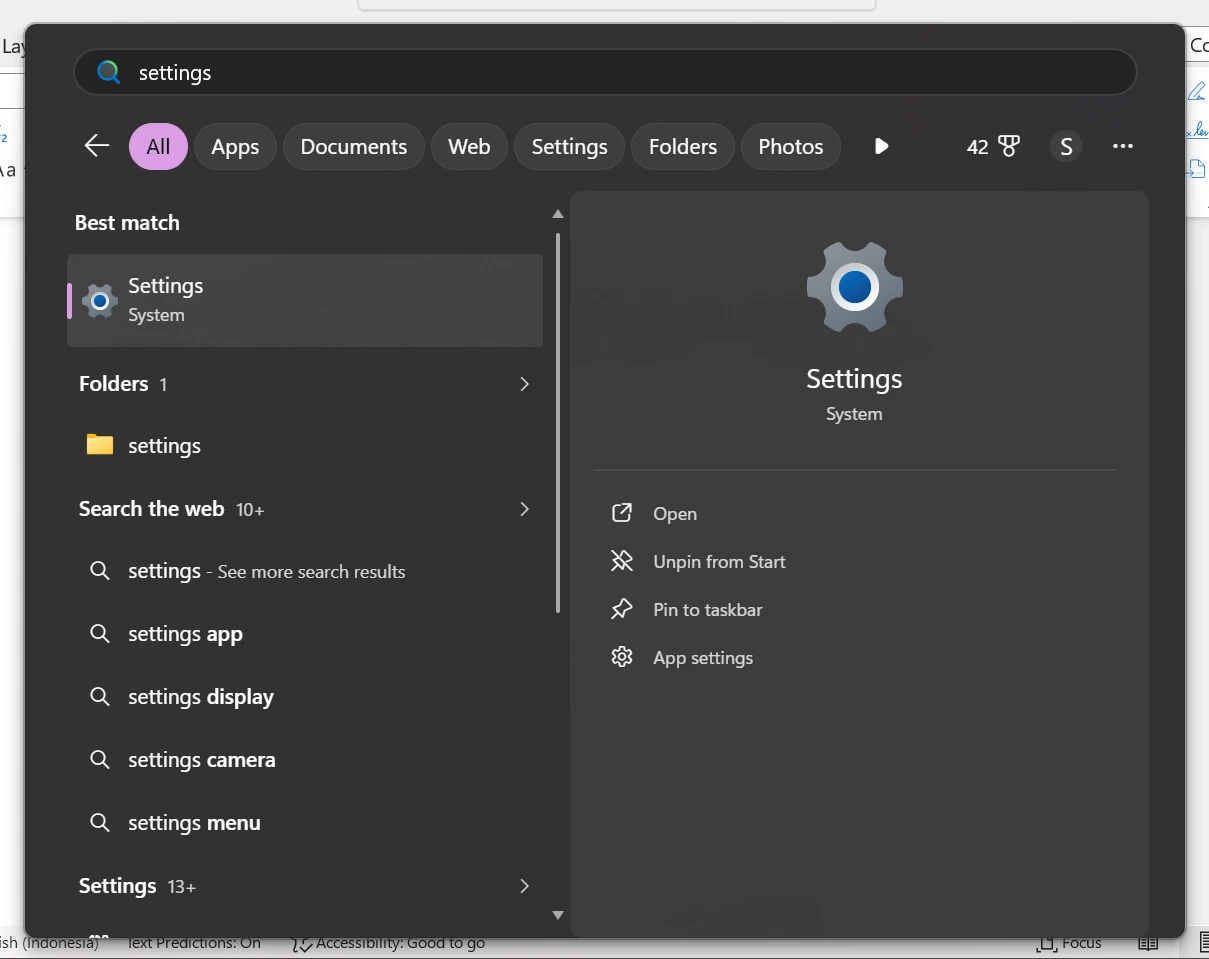Open App settings for Settings
The image size is (1209, 959).
[x=703, y=658]
